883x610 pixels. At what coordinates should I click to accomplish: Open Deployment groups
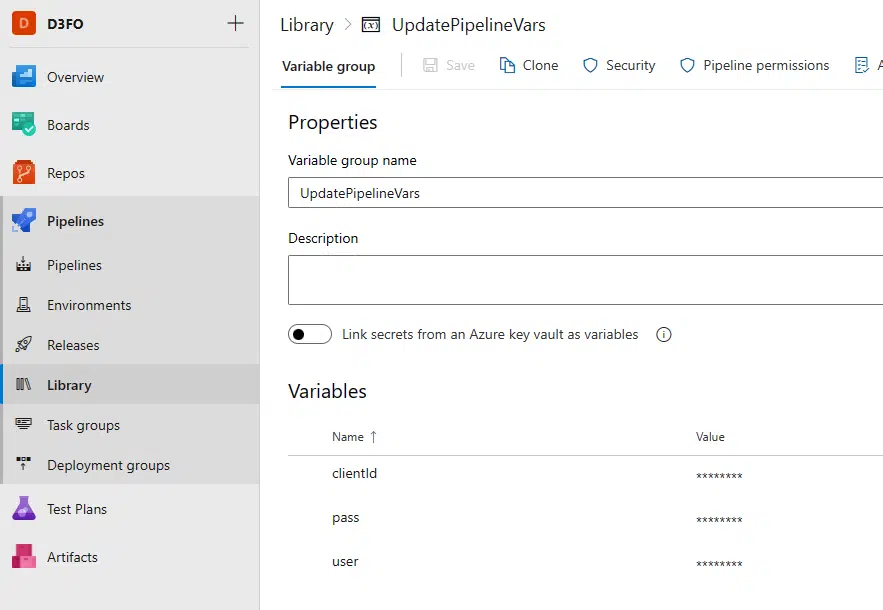click(109, 465)
